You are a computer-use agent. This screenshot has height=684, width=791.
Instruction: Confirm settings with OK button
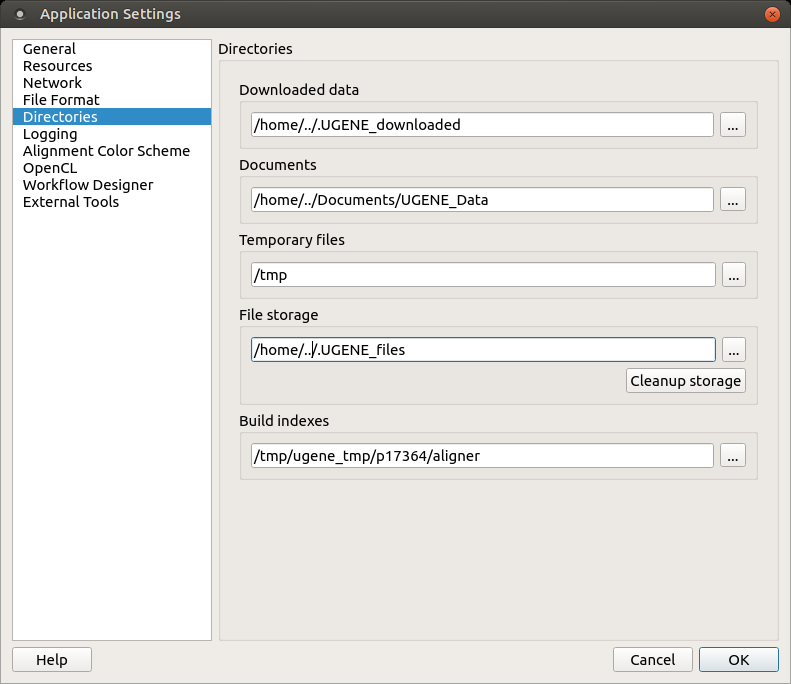tap(739, 660)
